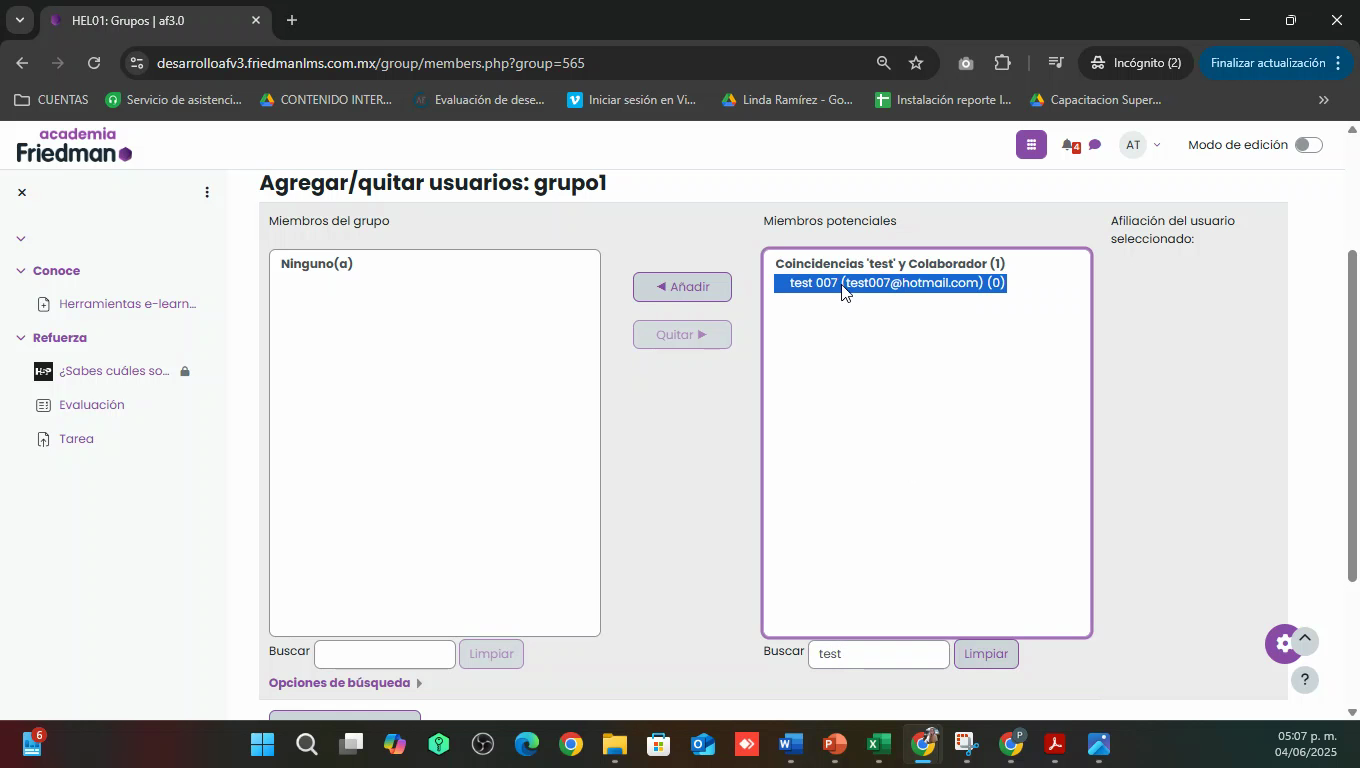Click the browser address bar URL
Viewport: 1360px width, 768px height.
[371, 63]
